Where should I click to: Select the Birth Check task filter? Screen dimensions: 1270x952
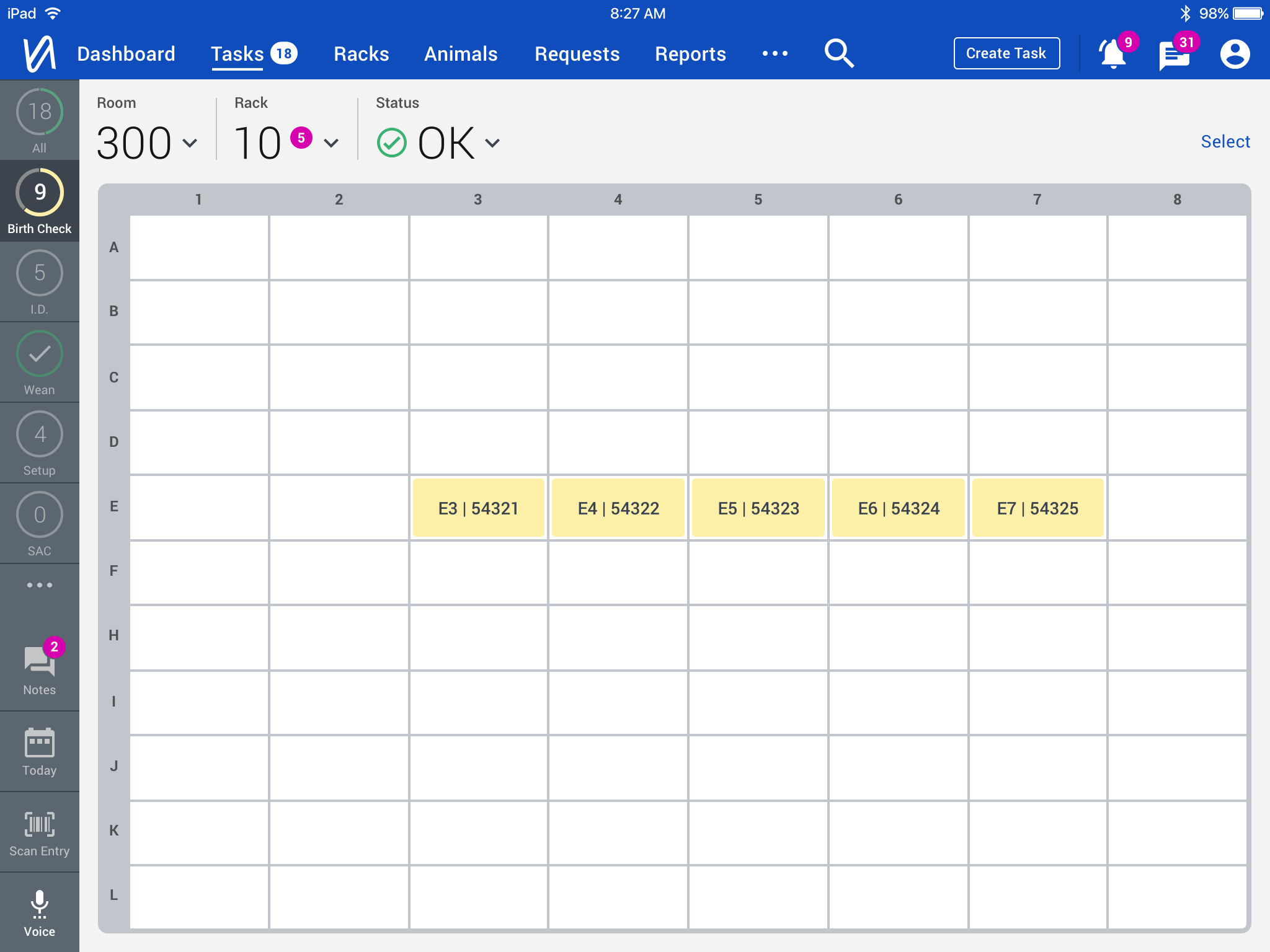(40, 201)
